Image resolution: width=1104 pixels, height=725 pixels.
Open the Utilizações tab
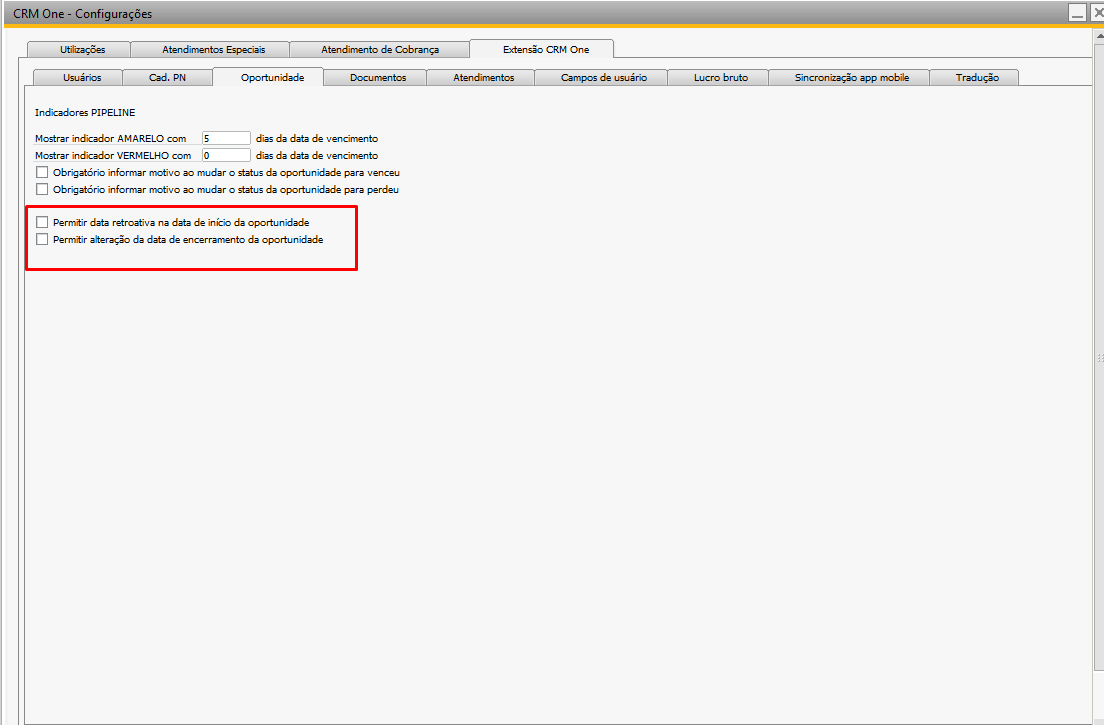click(79, 49)
